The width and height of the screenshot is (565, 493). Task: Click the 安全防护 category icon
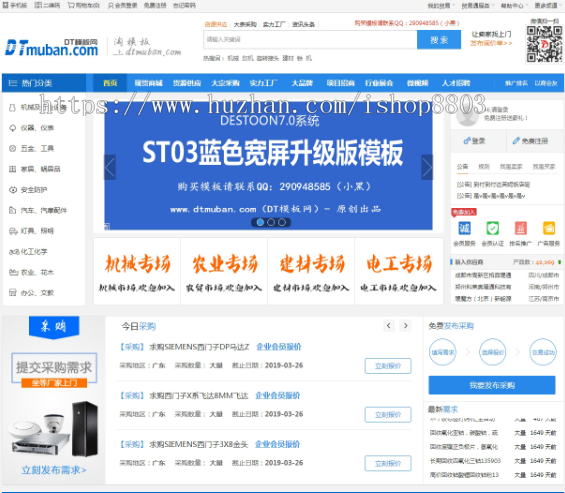[13, 190]
